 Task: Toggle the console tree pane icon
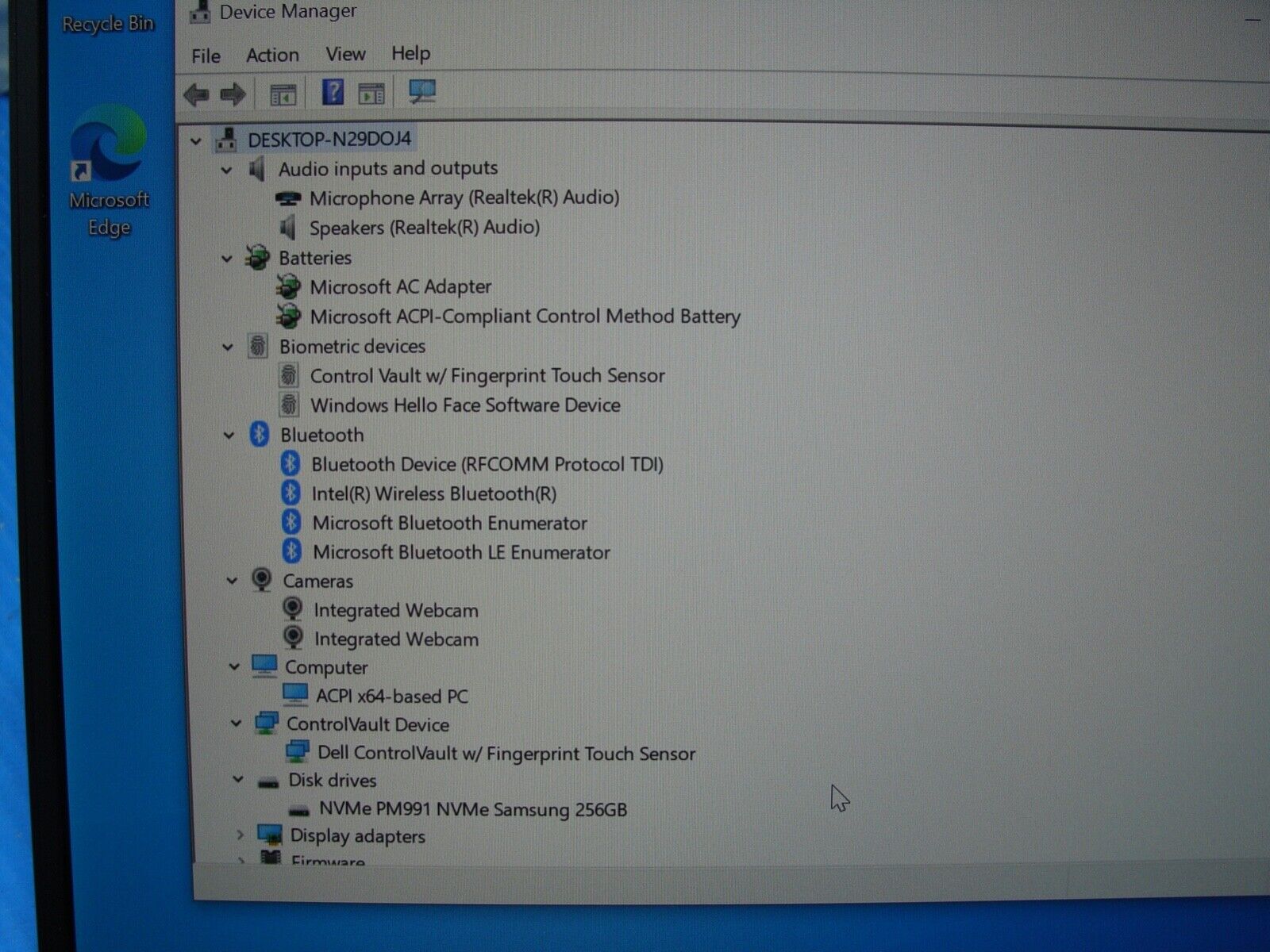click(283, 94)
